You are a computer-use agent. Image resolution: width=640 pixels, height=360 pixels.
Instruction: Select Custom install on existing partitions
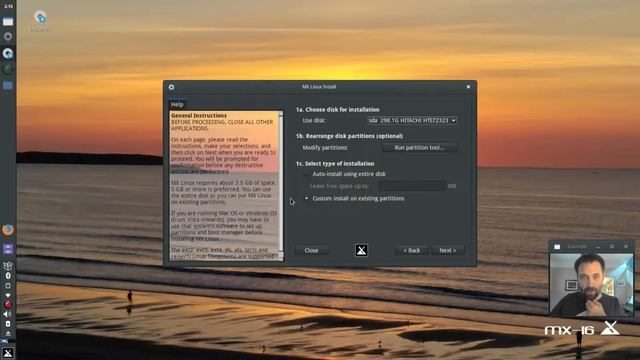tap(354, 198)
